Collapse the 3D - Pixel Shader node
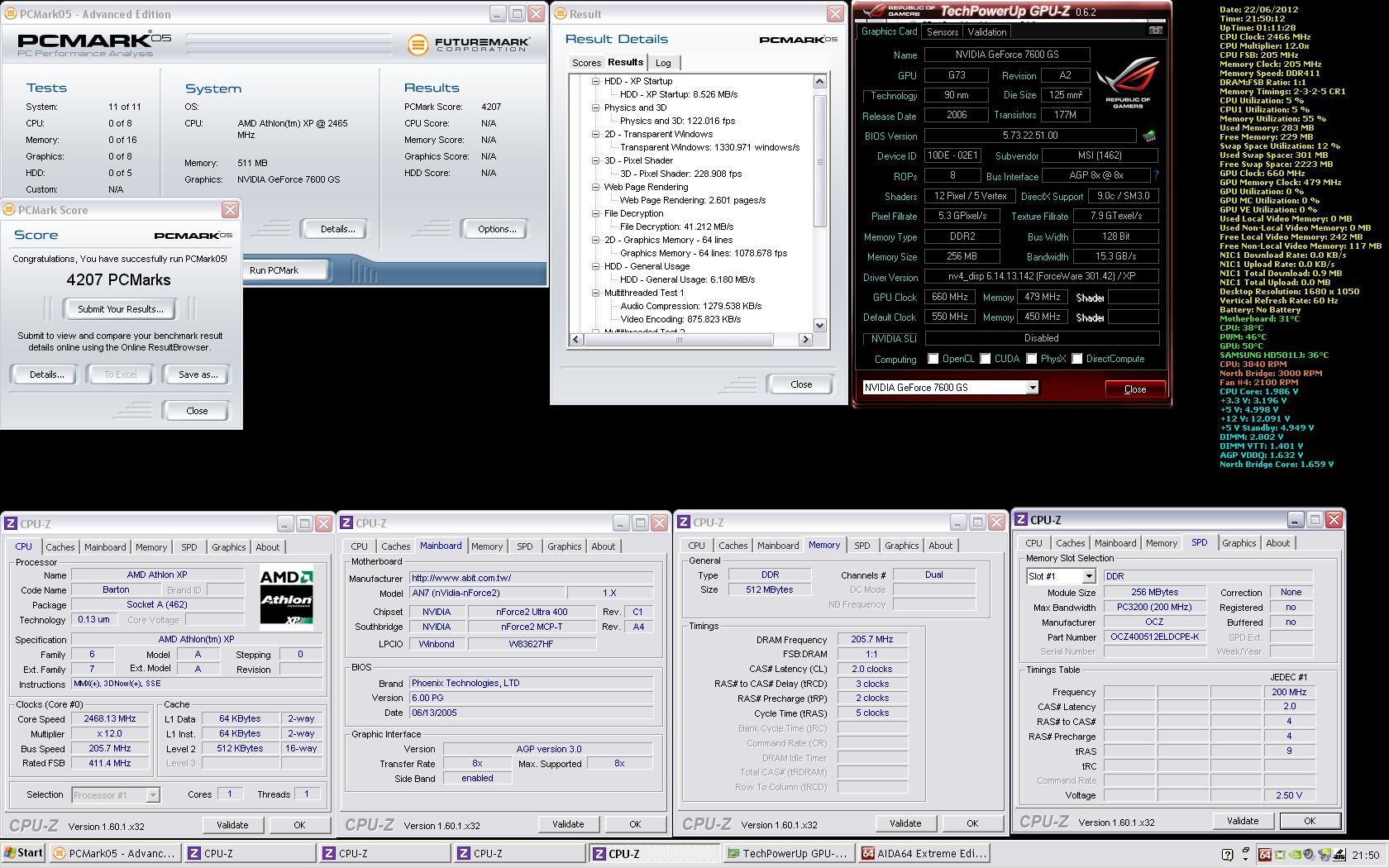 (595, 160)
